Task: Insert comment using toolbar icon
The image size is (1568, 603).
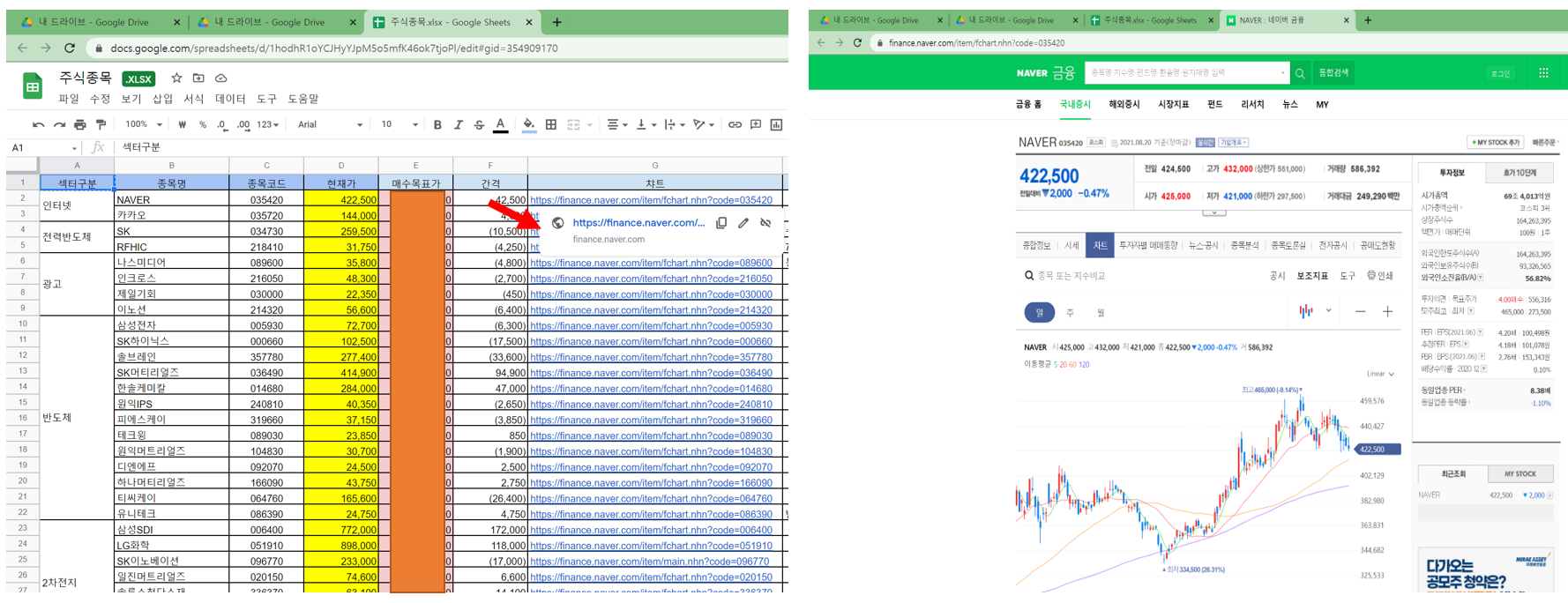Action: point(756,125)
